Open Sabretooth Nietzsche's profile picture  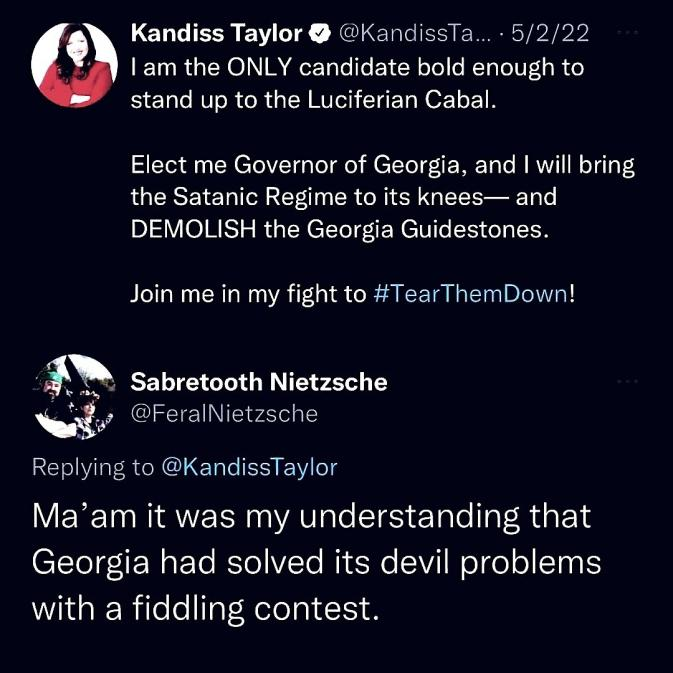(x=73, y=397)
